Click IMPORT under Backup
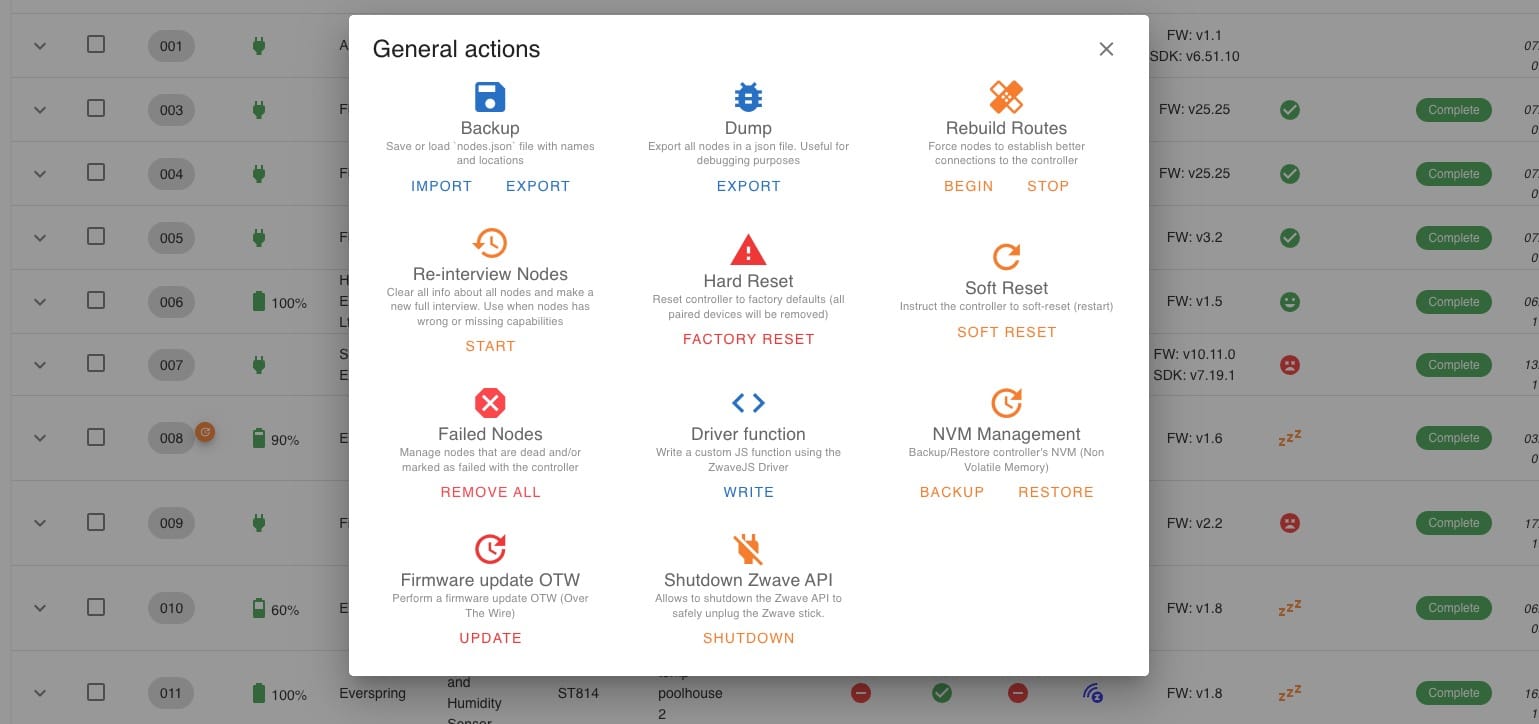The height and width of the screenshot is (724, 1539). point(441,186)
